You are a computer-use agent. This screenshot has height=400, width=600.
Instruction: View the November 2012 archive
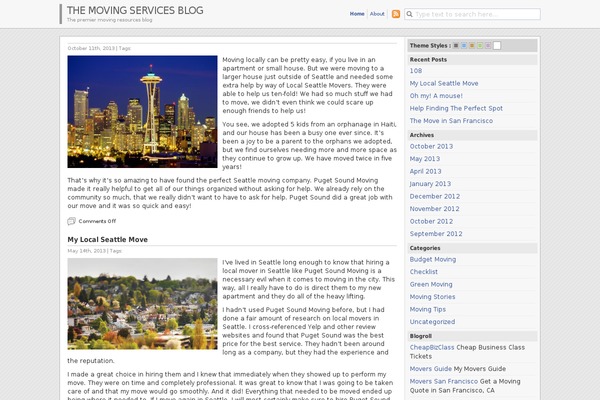[x=434, y=209]
